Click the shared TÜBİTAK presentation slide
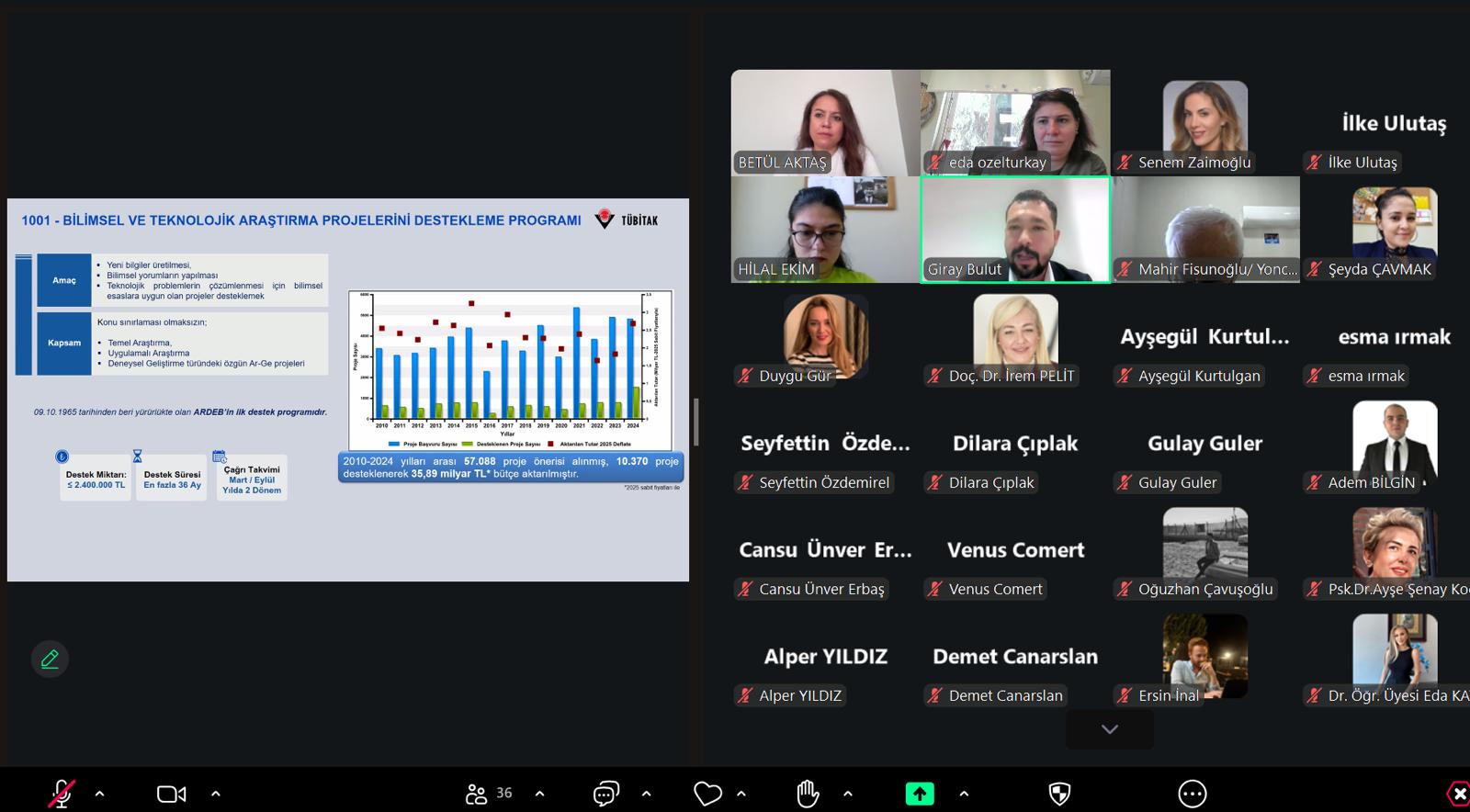This screenshot has width=1470, height=812. pyautogui.click(x=347, y=389)
